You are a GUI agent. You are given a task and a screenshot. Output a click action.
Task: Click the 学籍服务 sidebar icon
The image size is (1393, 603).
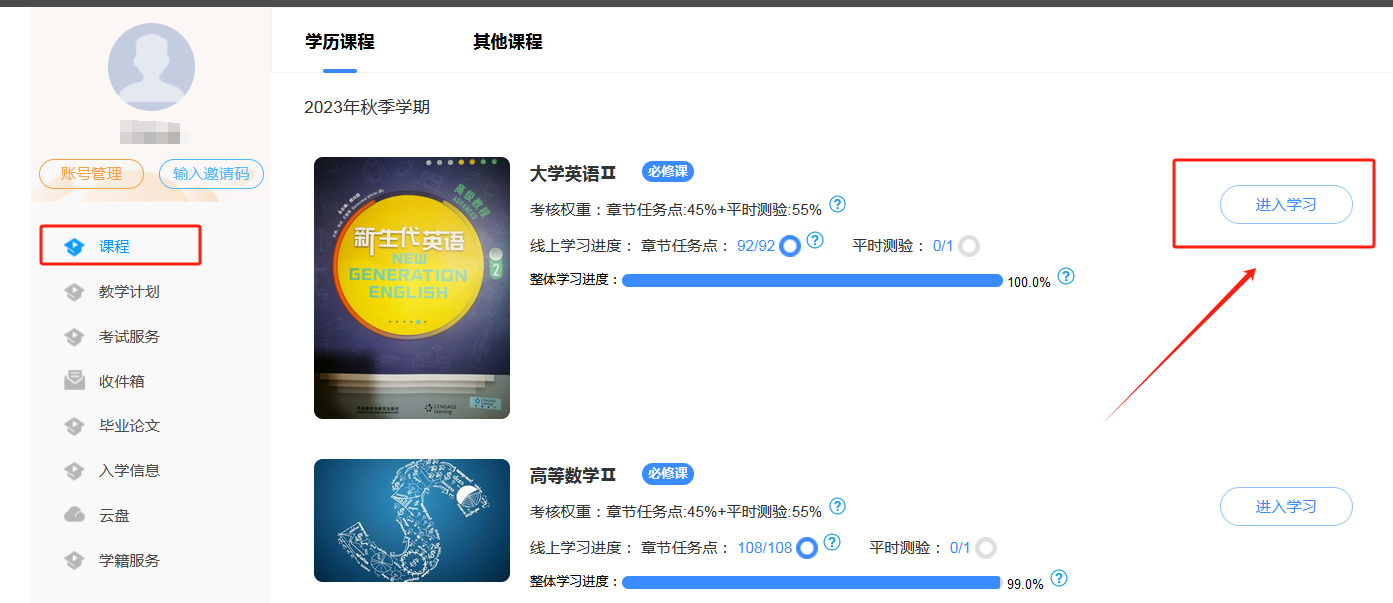click(x=74, y=560)
